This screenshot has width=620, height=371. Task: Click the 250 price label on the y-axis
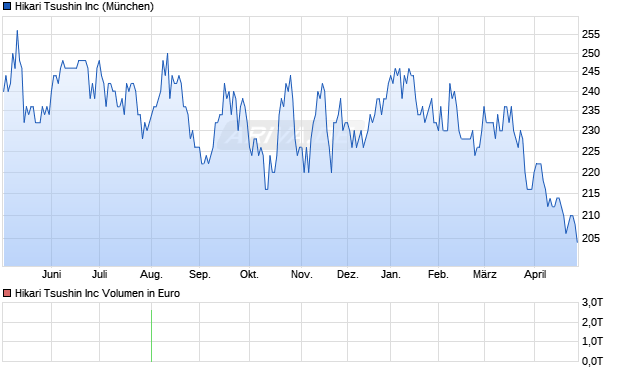(591, 53)
